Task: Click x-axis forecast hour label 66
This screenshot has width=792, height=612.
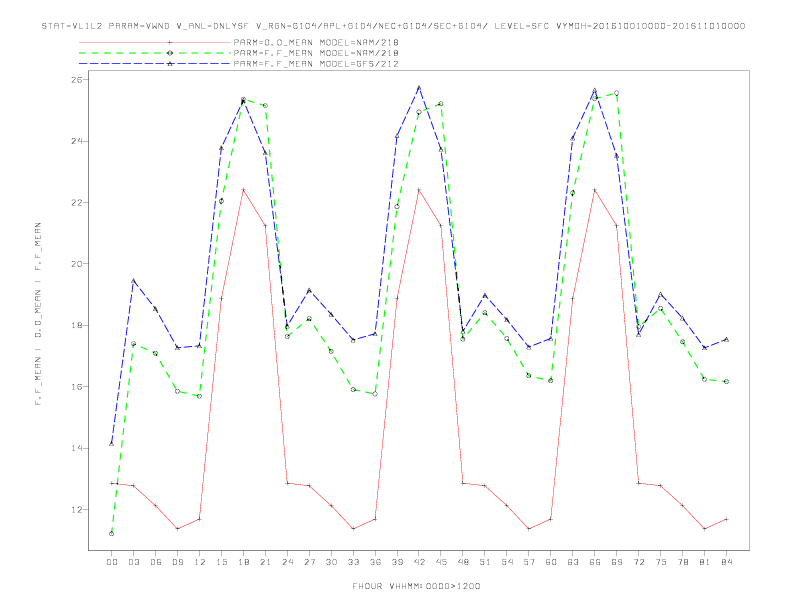Action: tap(595, 562)
